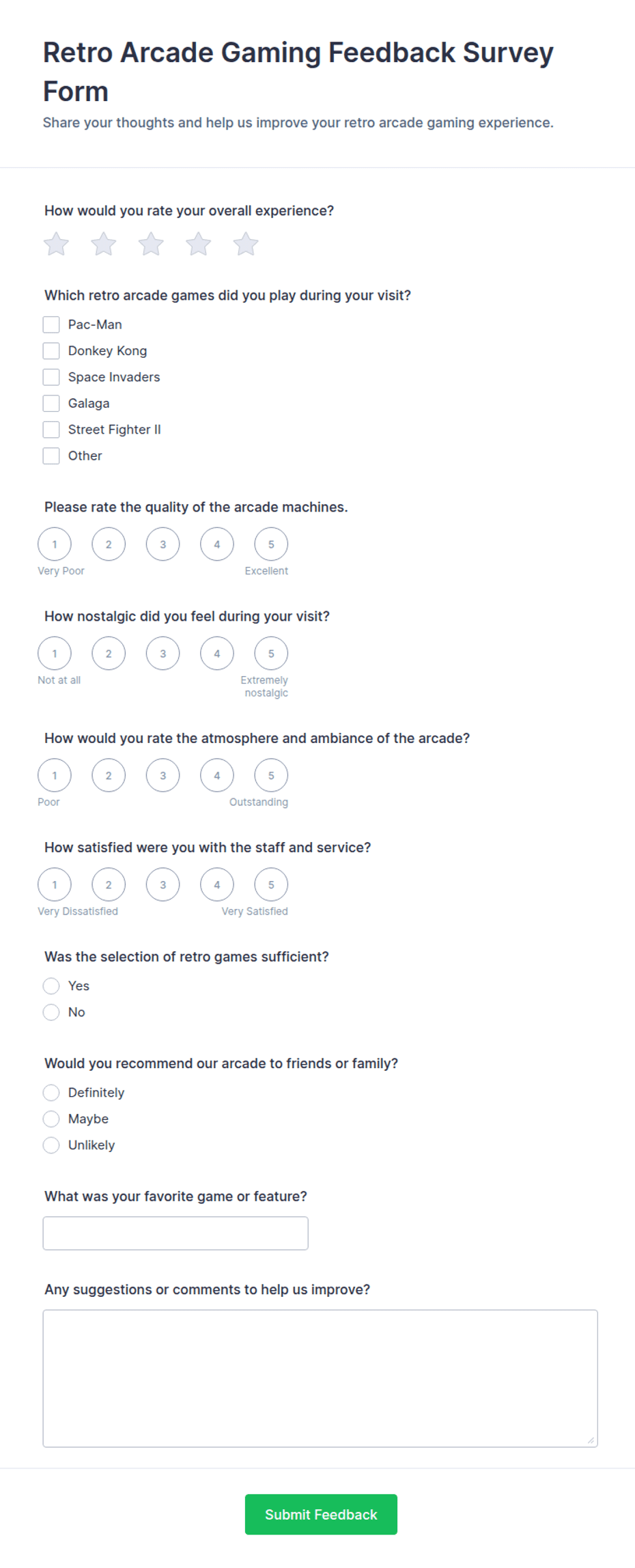Focus the suggestions and comments textarea
Image resolution: width=635 pixels, height=1568 pixels.
tap(320, 1378)
